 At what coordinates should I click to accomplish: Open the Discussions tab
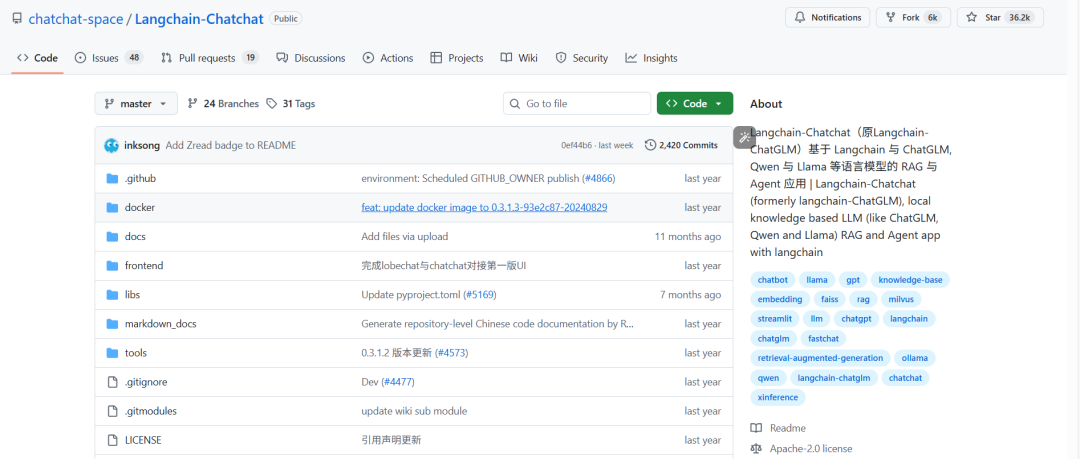coord(311,58)
